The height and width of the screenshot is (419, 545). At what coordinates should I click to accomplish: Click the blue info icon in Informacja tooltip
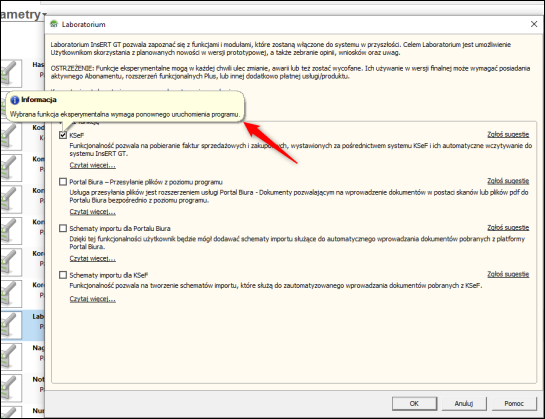(15, 100)
